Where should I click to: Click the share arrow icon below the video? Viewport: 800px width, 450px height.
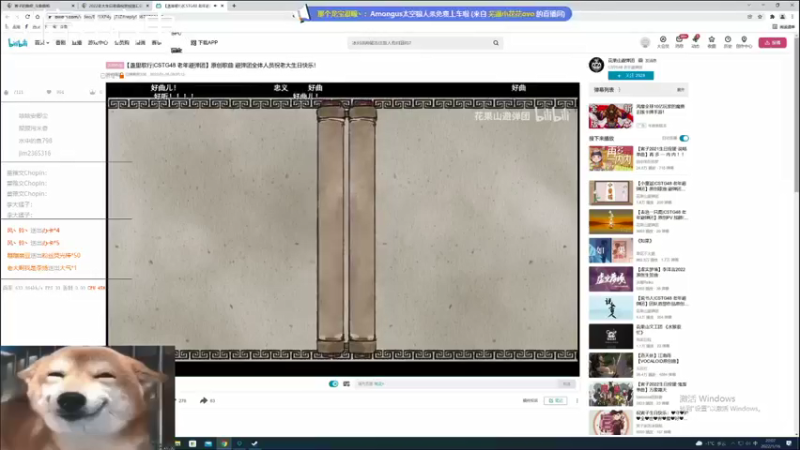tap(204, 401)
